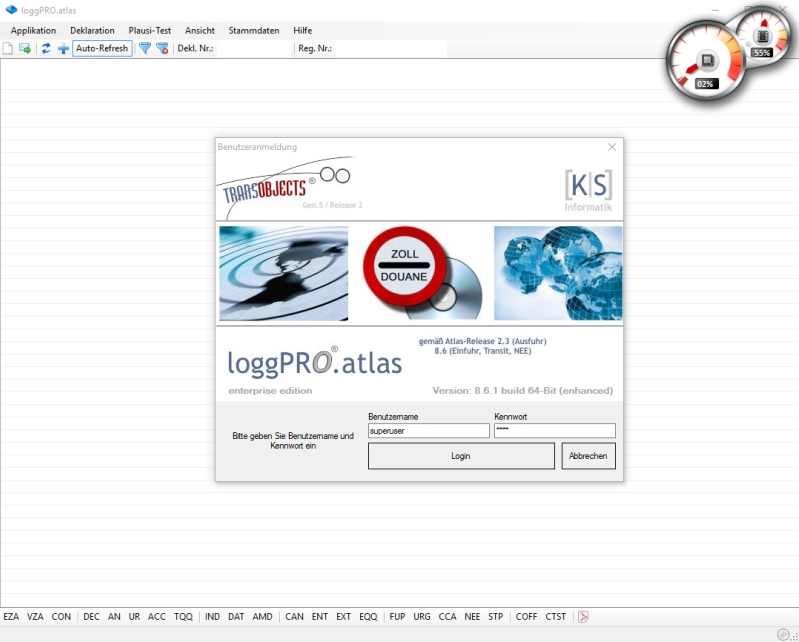
Task: Select UR in the bottom bar
Action: (x=135, y=617)
